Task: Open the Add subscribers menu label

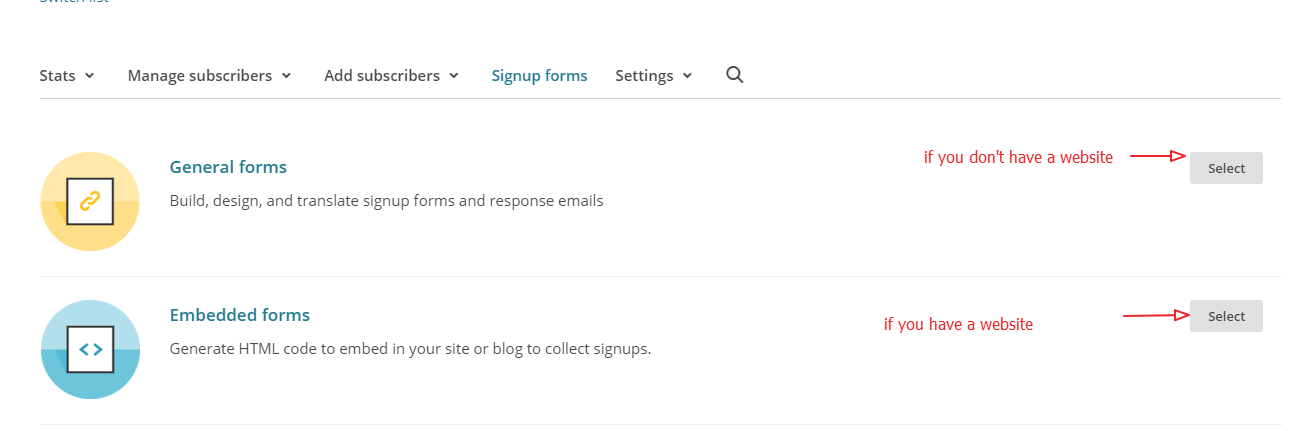Action: pos(382,76)
